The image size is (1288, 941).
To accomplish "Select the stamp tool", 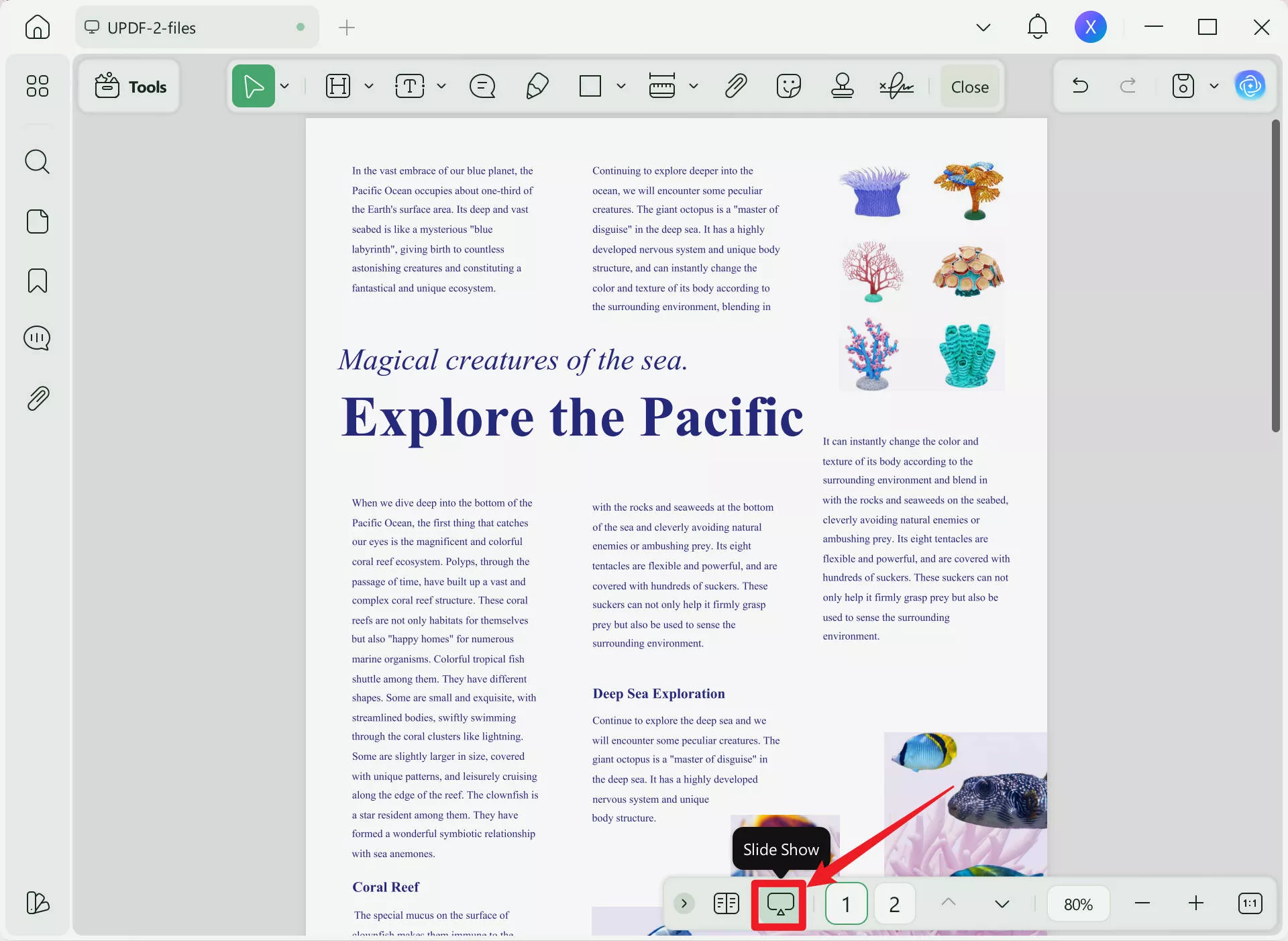I will point(842,87).
